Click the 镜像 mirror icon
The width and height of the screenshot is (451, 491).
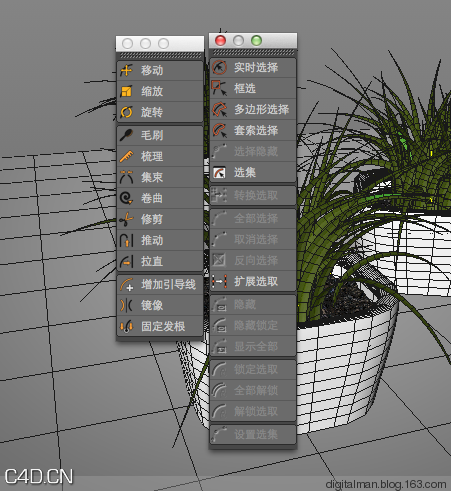pos(126,305)
